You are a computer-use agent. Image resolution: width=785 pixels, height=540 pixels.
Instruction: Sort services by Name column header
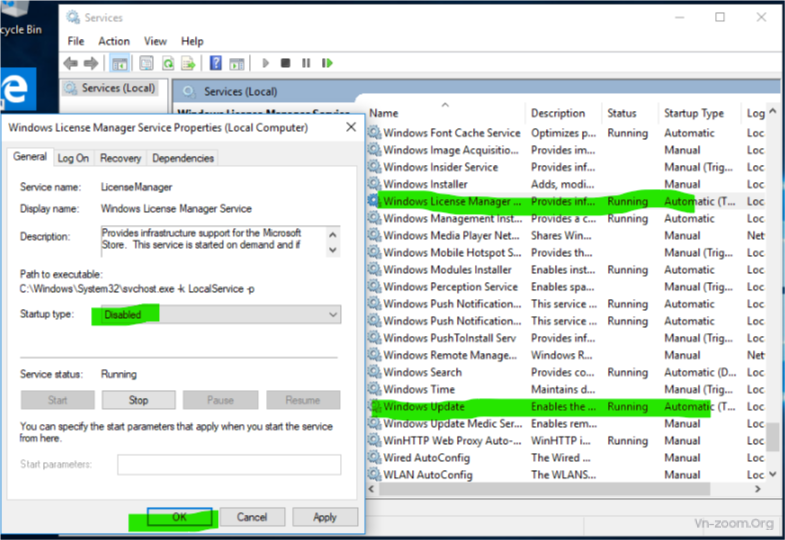440,113
